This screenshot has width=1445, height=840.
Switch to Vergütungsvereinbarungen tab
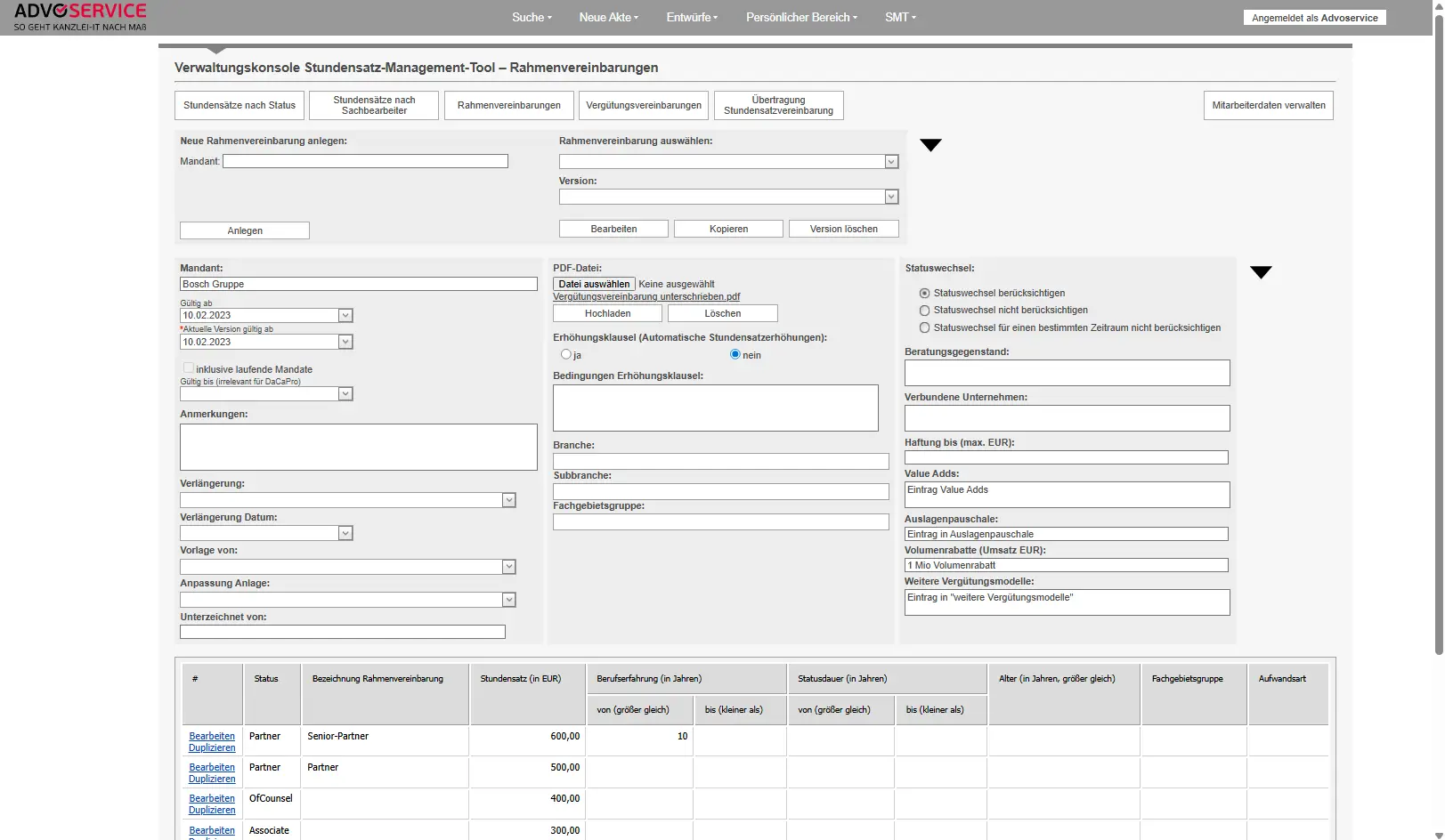643,105
